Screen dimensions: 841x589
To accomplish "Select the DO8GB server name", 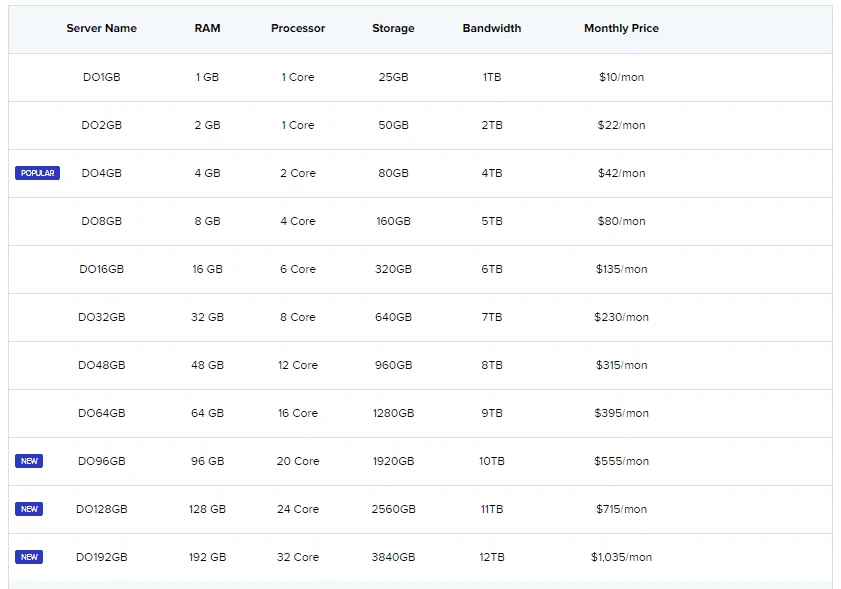I will tap(102, 221).
